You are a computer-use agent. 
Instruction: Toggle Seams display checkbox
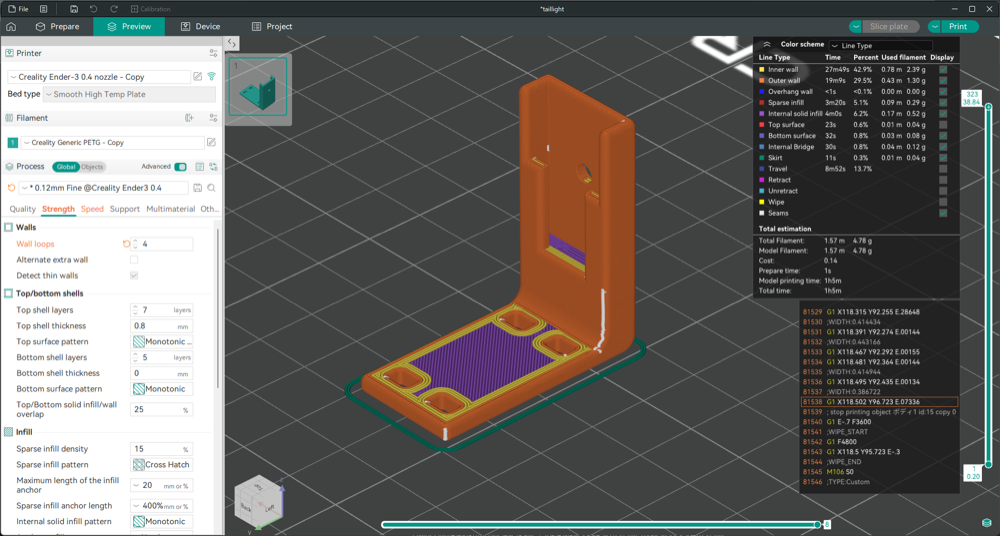pos(943,213)
